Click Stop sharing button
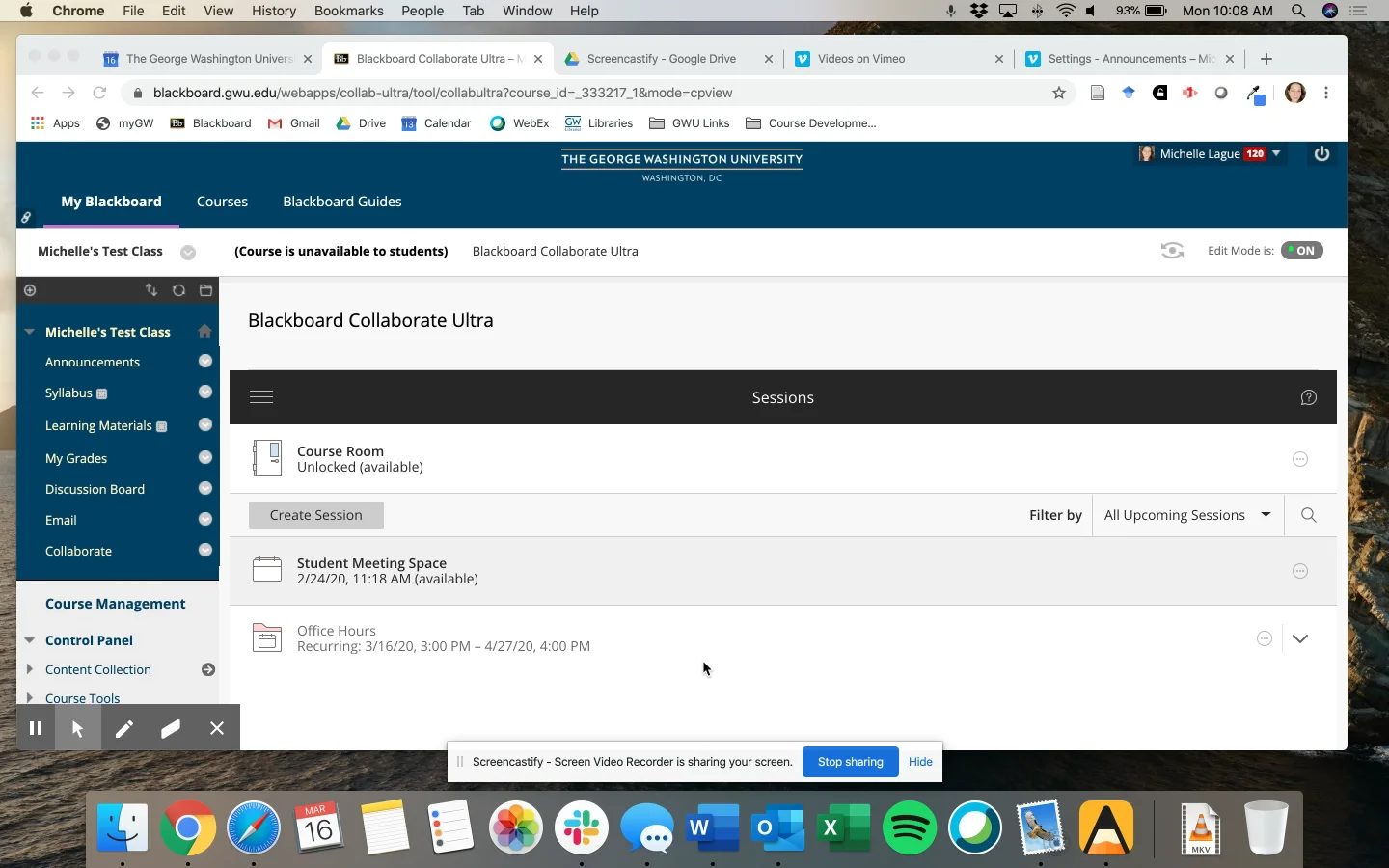Screen dimensions: 1389x868 pyautogui.click(x=851, y=762)
